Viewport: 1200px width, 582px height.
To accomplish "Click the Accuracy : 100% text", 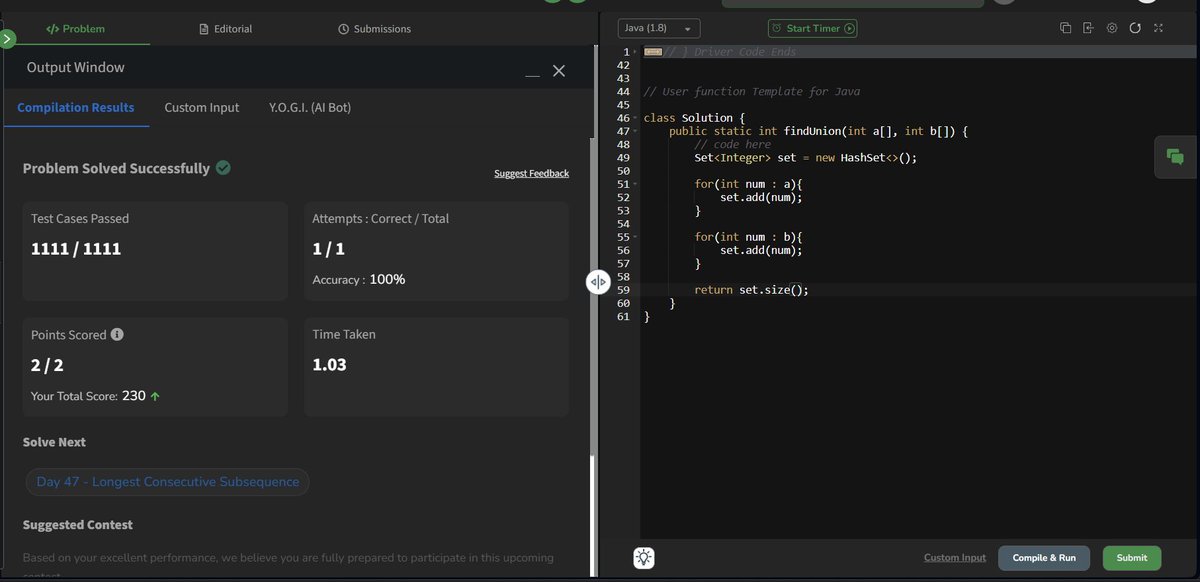I will pyautogui.click(x=359, y=279).
